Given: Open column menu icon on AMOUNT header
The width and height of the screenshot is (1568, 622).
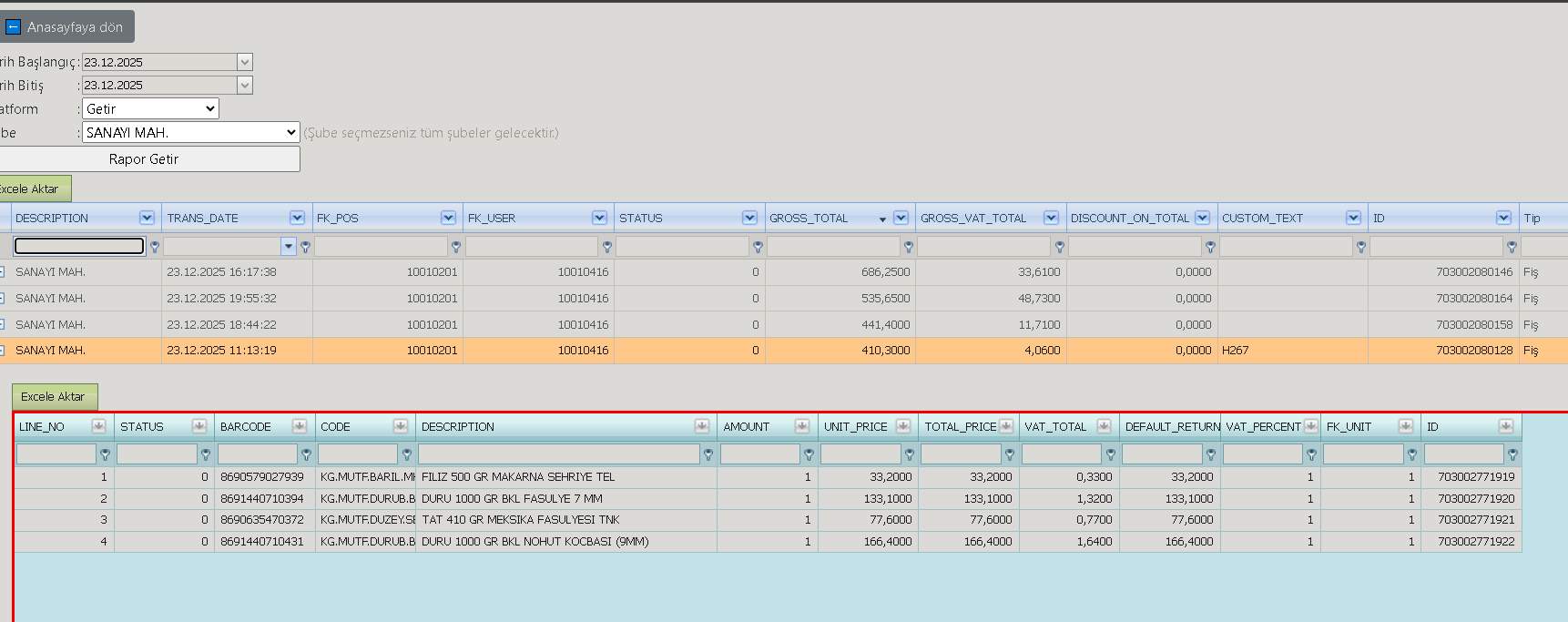Looking at the screenshot, I should 802,426.
